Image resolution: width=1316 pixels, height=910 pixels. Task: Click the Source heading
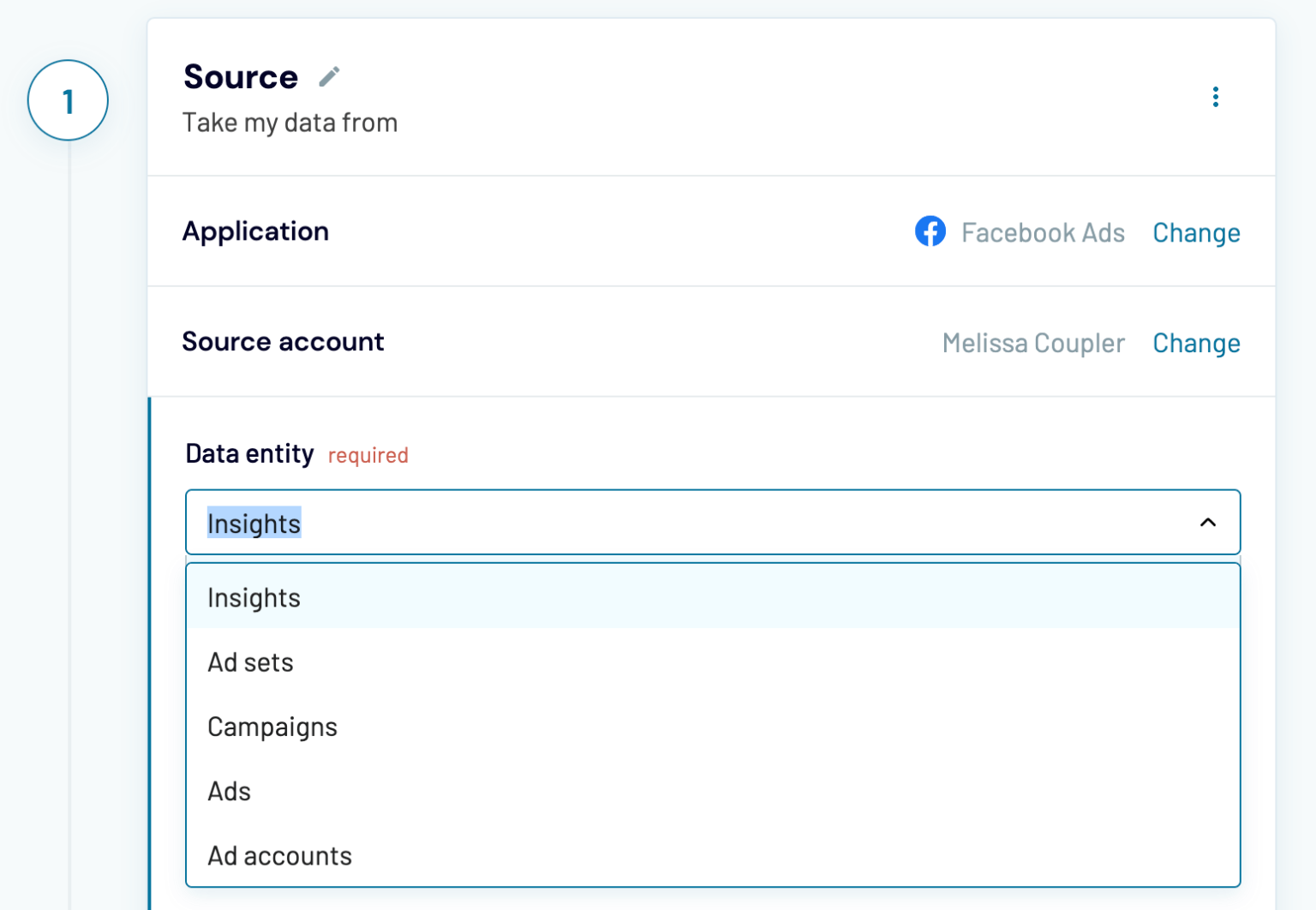[x=241, y=76]
